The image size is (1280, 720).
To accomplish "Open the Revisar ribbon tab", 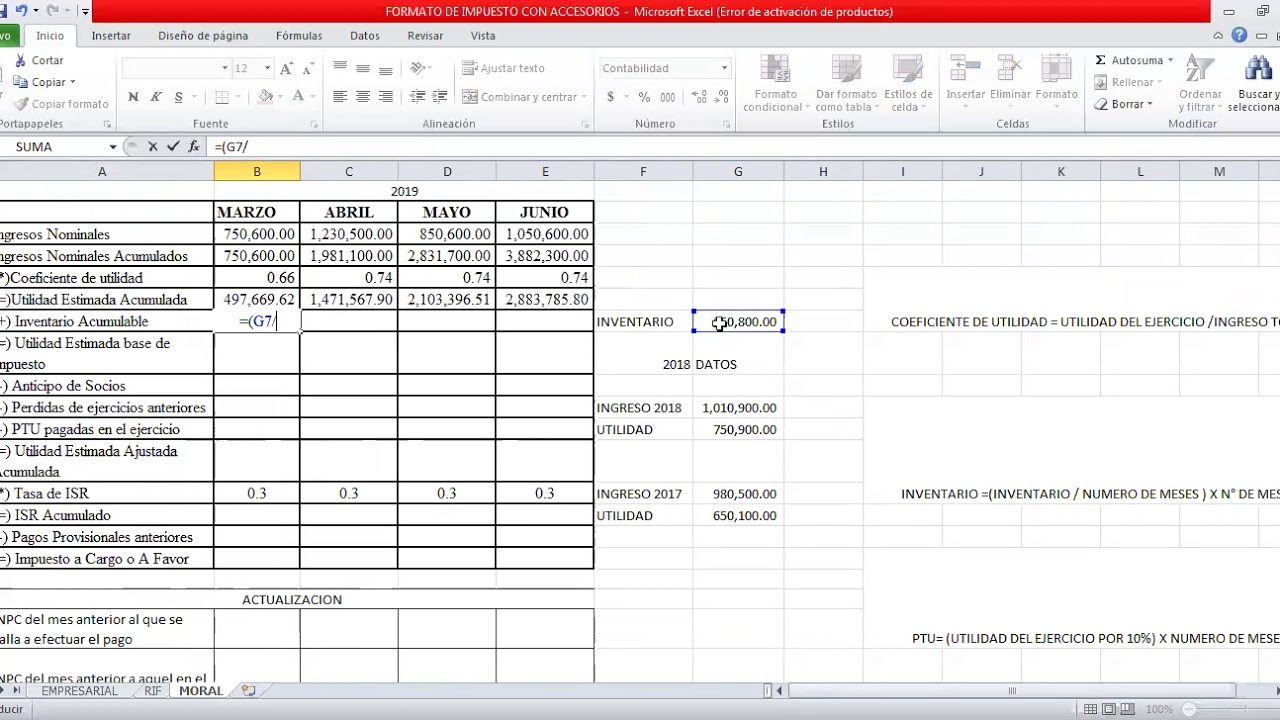I will [425, 35].
